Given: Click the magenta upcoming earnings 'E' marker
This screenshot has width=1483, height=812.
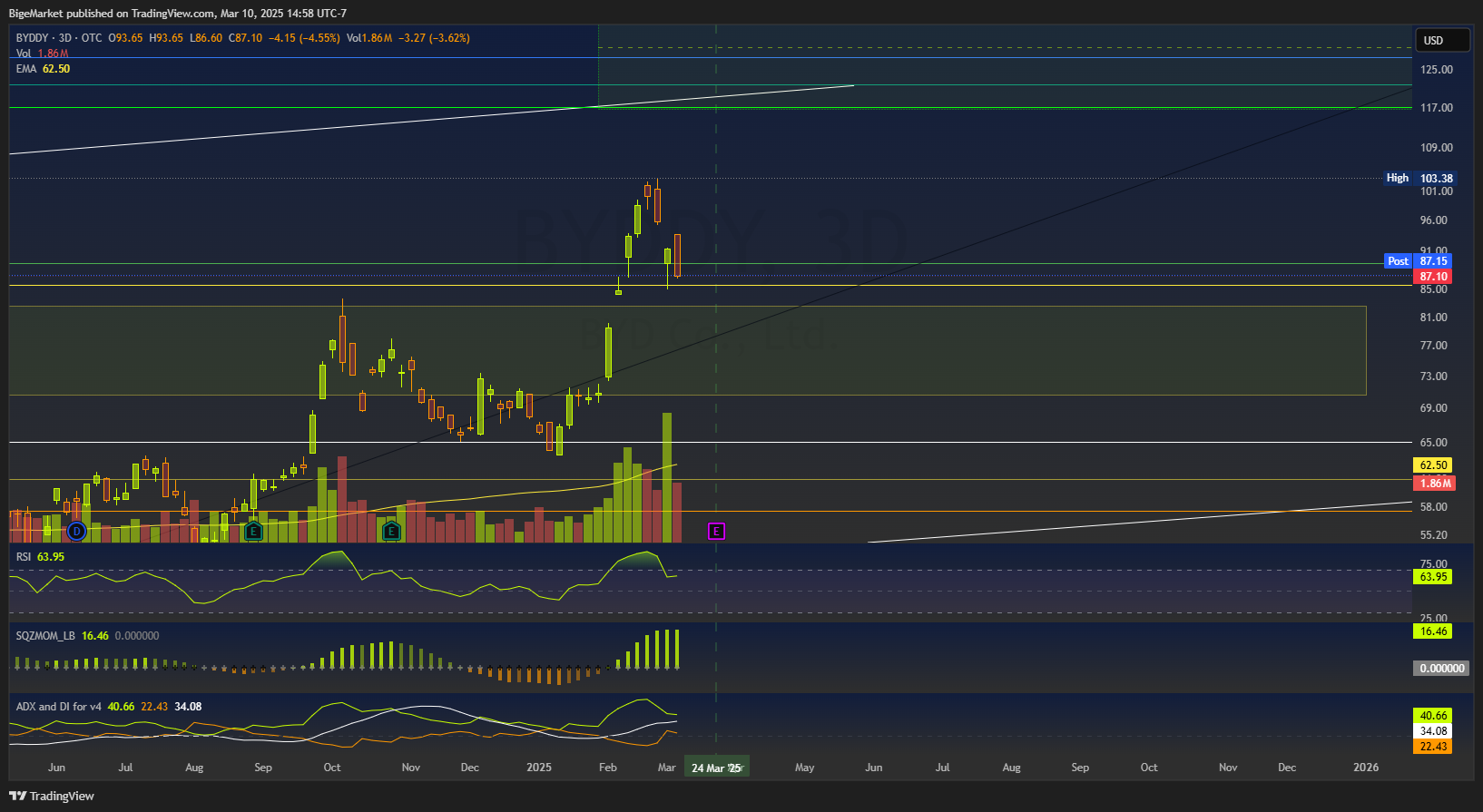Looking at the screenshot, I should click(716, 531).
